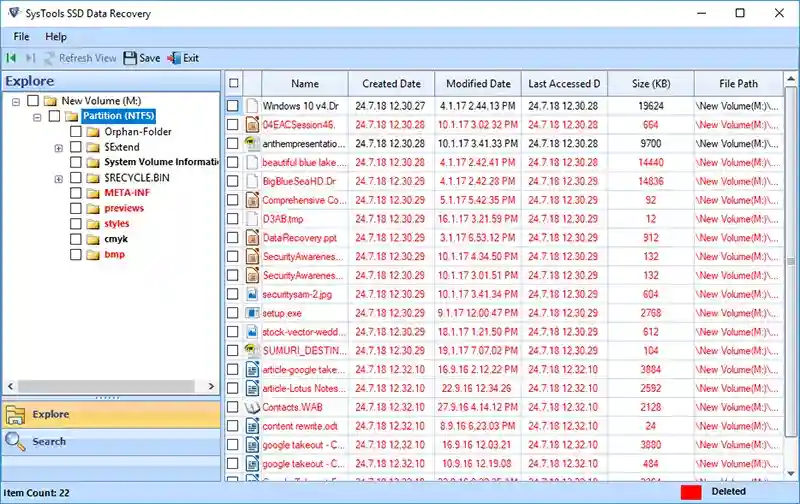Click document icon of article-Lotus Notes... row

click(x=252, y=388)
